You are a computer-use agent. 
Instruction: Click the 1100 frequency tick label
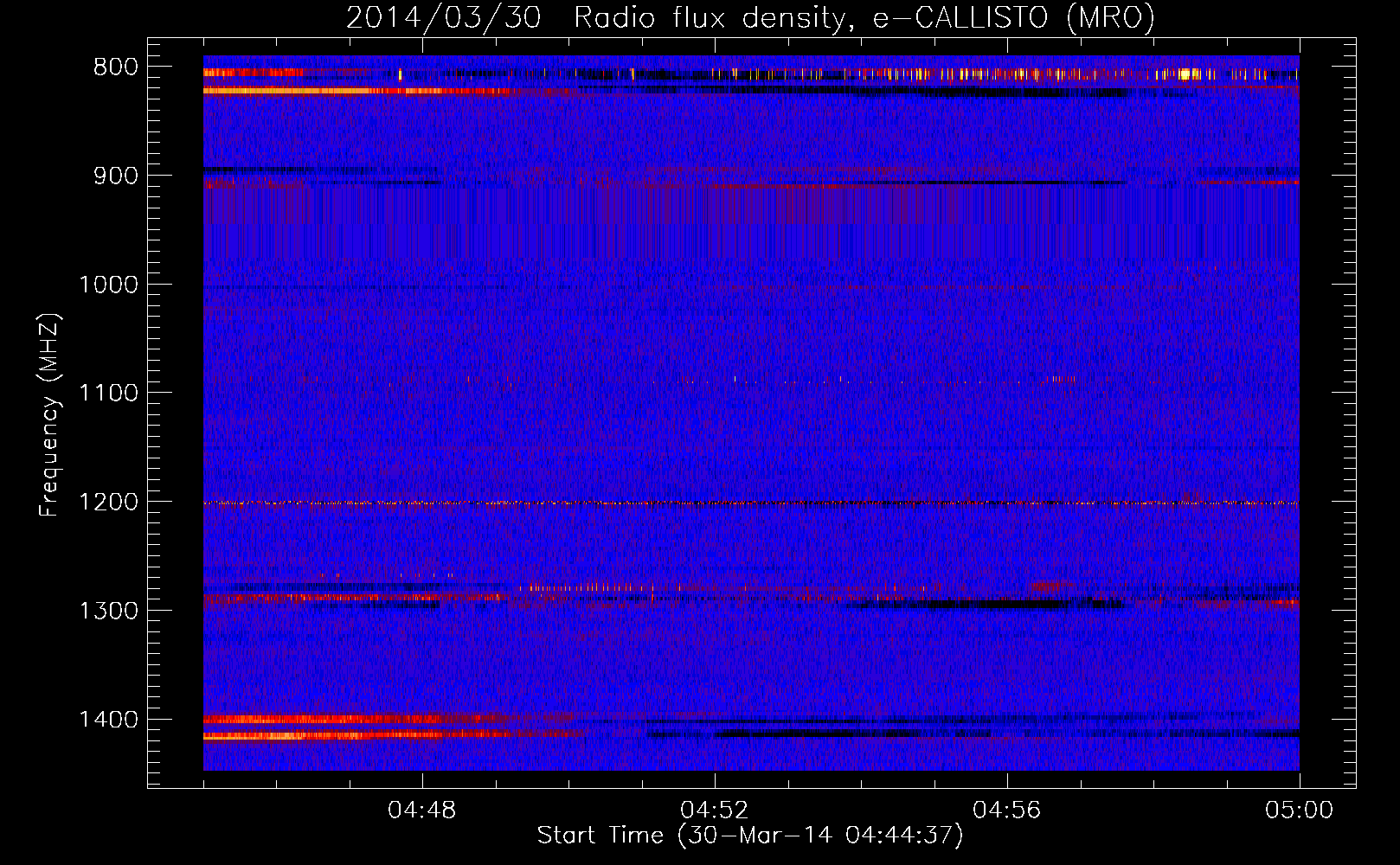(x=109, y=394)
